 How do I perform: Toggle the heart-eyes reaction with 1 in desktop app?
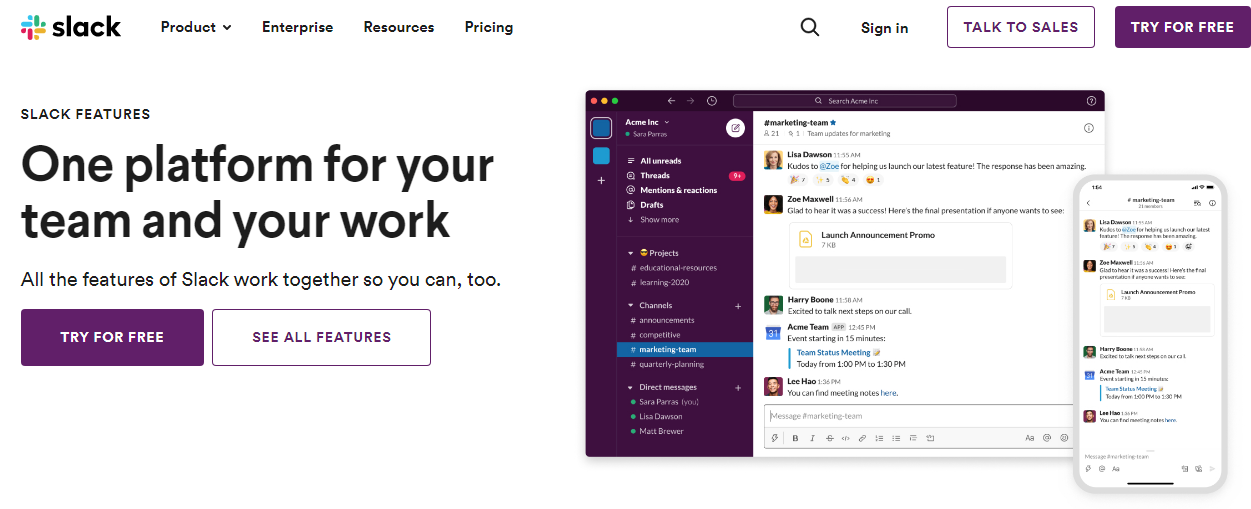pyautogui.click(x=872, y=180)
